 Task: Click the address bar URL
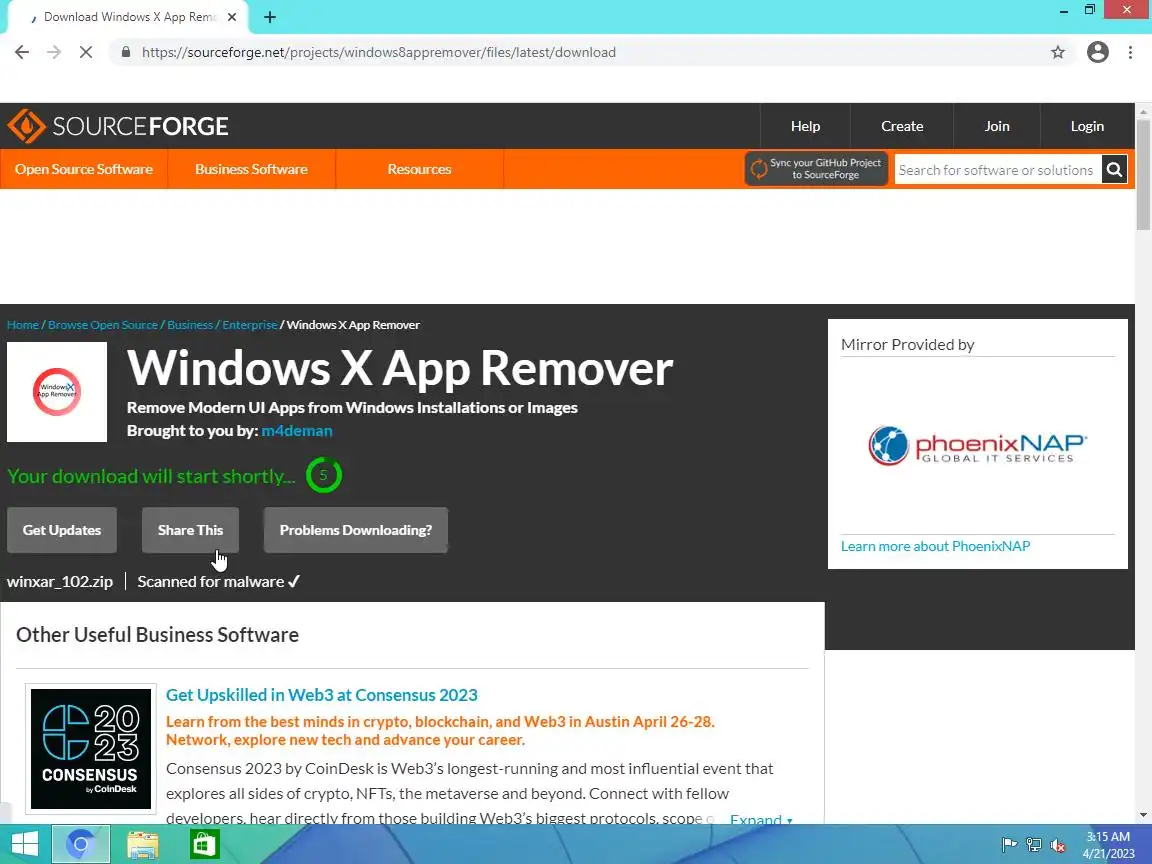tap(379, 52)
